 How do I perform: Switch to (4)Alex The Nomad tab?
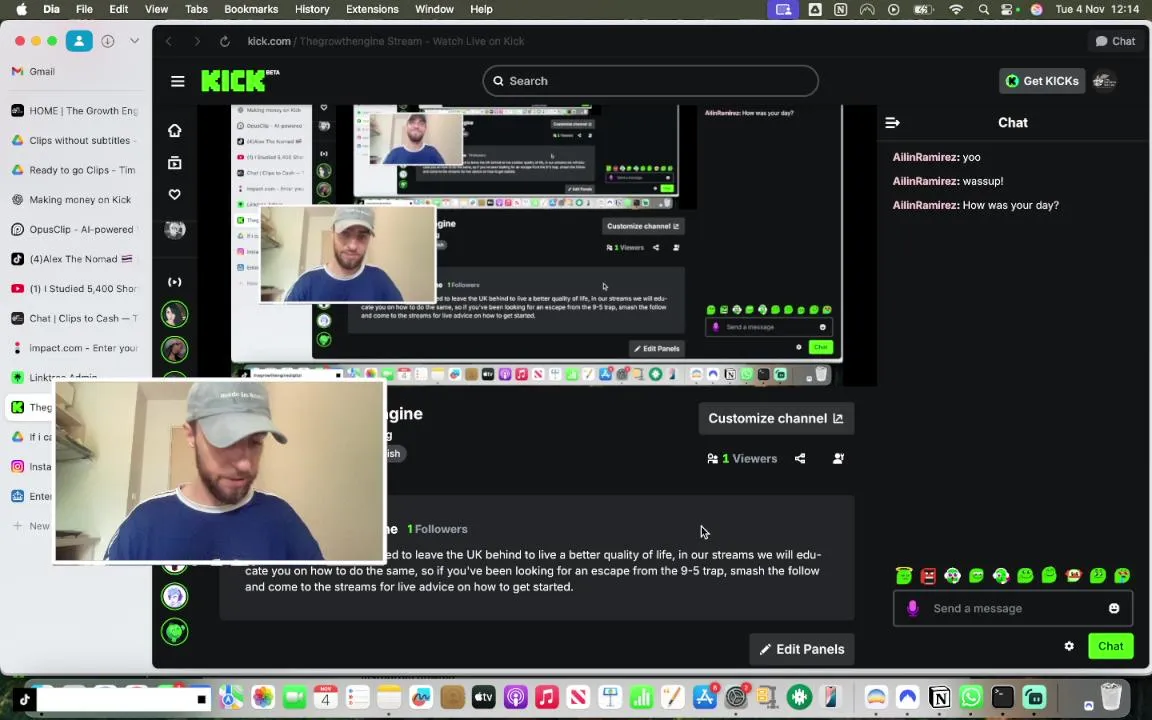pos(74,259)
